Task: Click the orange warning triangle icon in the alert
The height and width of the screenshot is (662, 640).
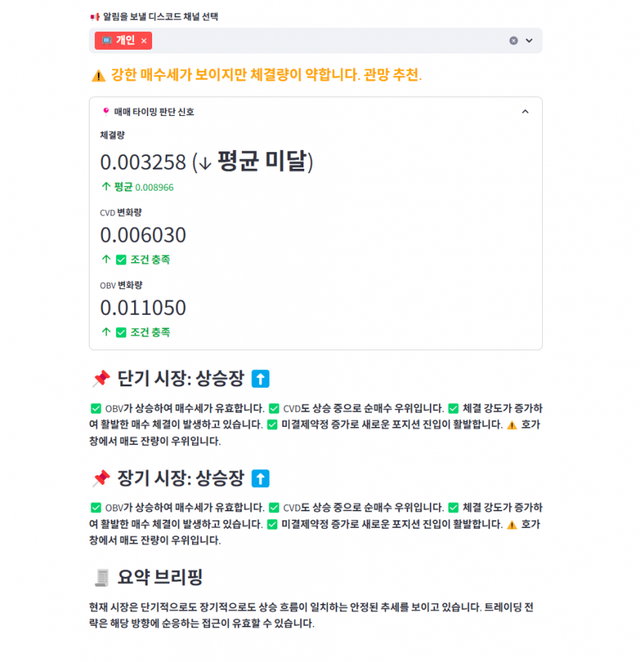Action: [x=98, y=75]
